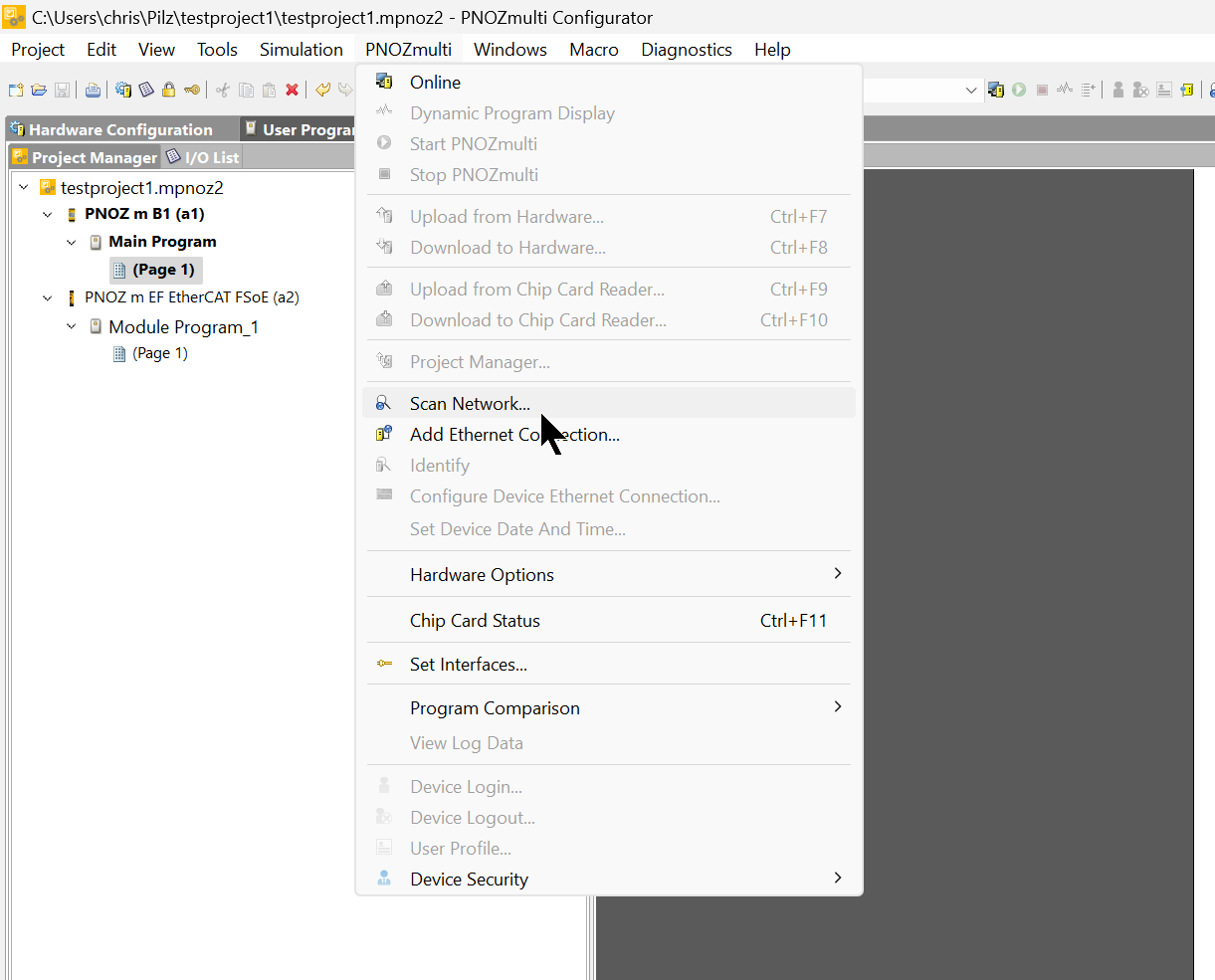Click the padlock toolbar icon
This screenshot has width=1215, height=980.
[x=168, y=90]
